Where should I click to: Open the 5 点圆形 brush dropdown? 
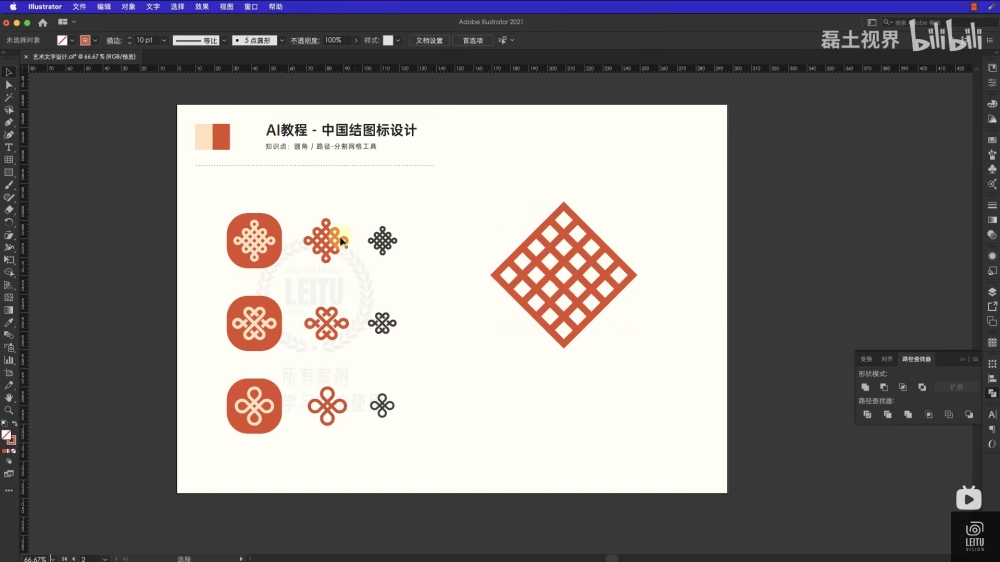tap(282, 40)
